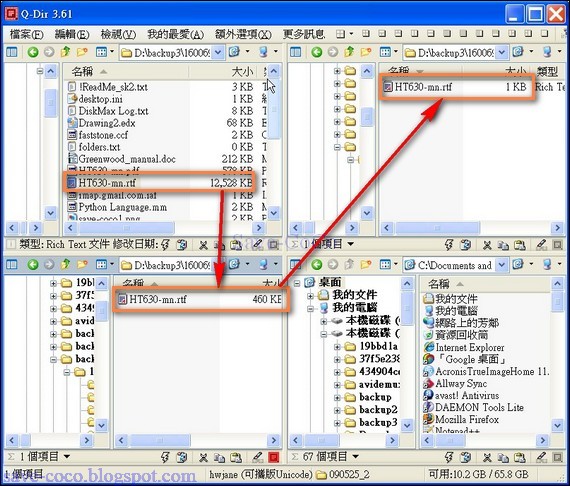Open the 編輯(E) menu

click(x=72, y=35)
